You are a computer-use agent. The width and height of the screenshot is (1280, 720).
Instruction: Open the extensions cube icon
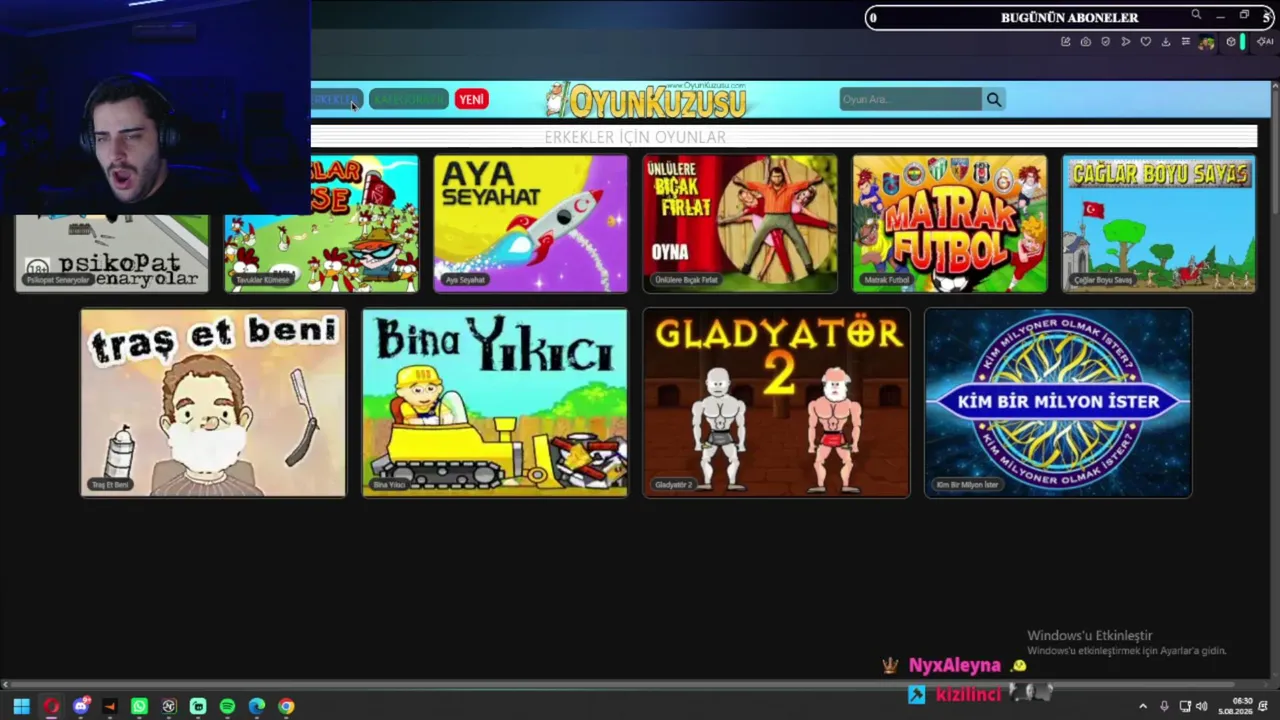1231,42
